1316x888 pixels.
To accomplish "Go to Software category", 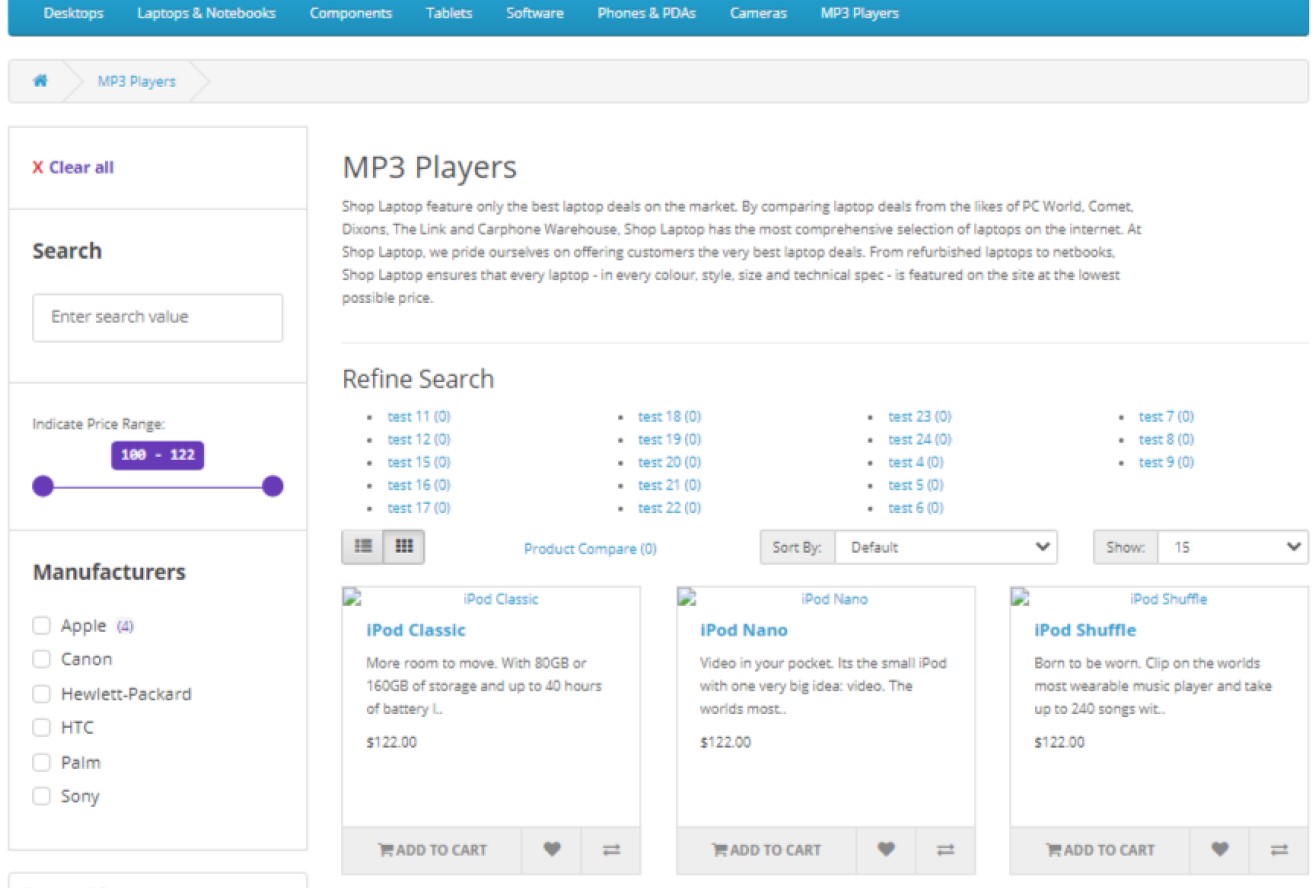I will (x=535, y=14).
